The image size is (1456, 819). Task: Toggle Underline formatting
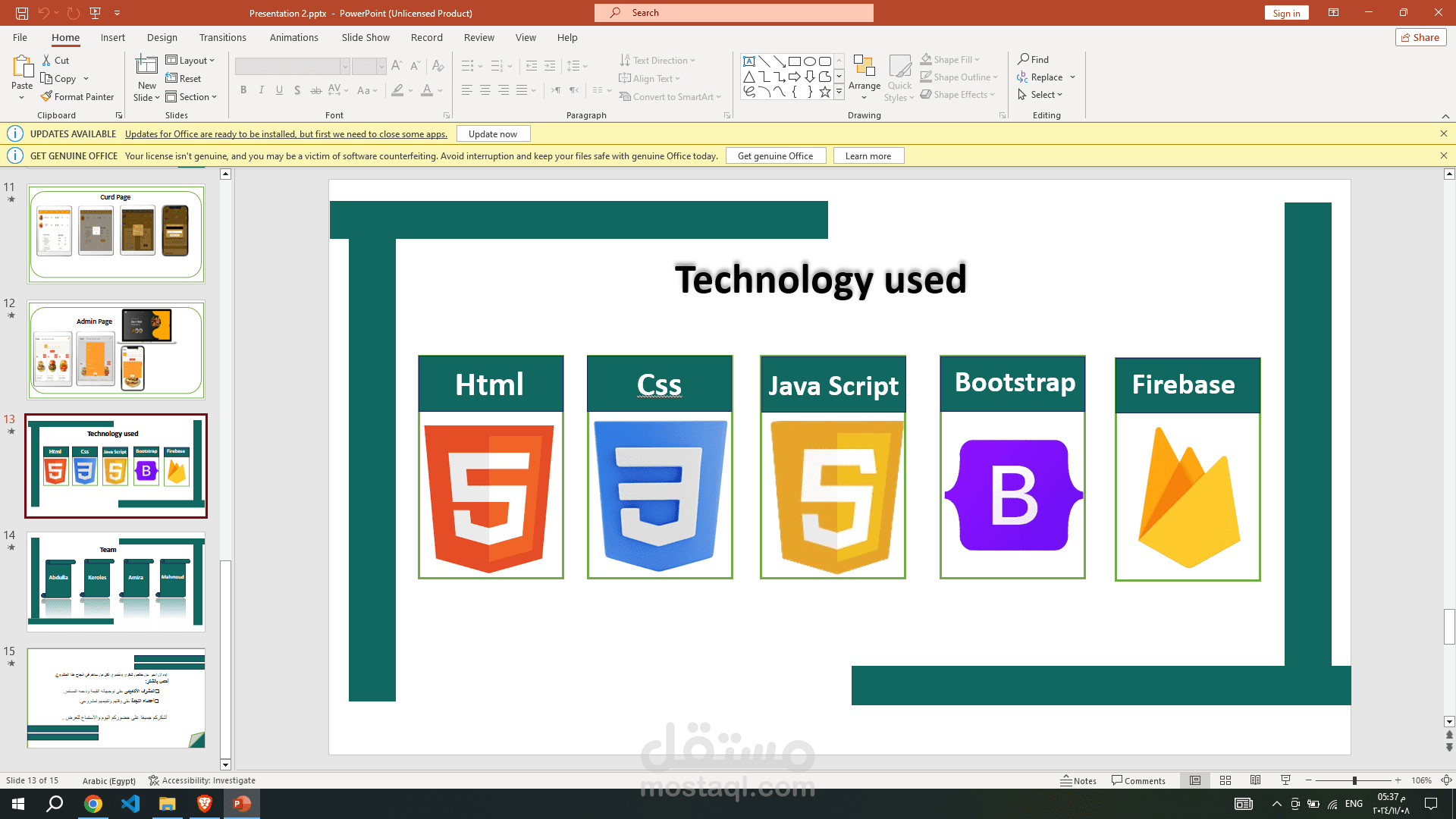click(x=280, y=90)
